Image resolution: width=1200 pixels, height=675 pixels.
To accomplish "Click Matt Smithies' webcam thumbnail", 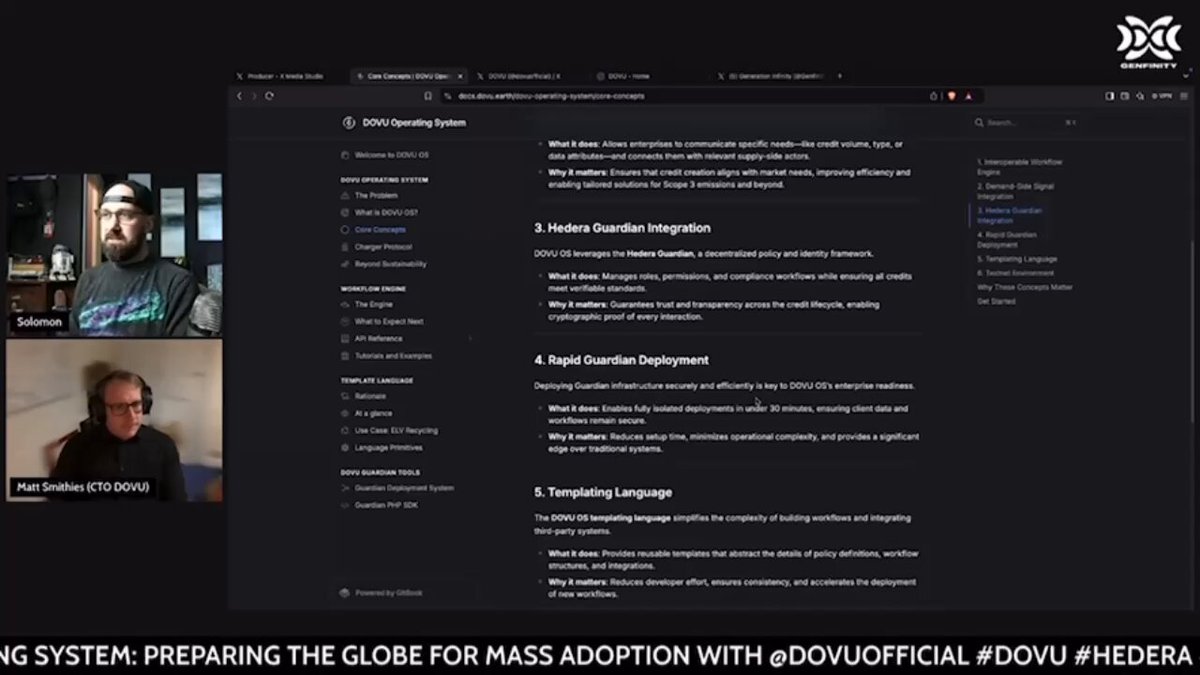I will tap(114, 420).
